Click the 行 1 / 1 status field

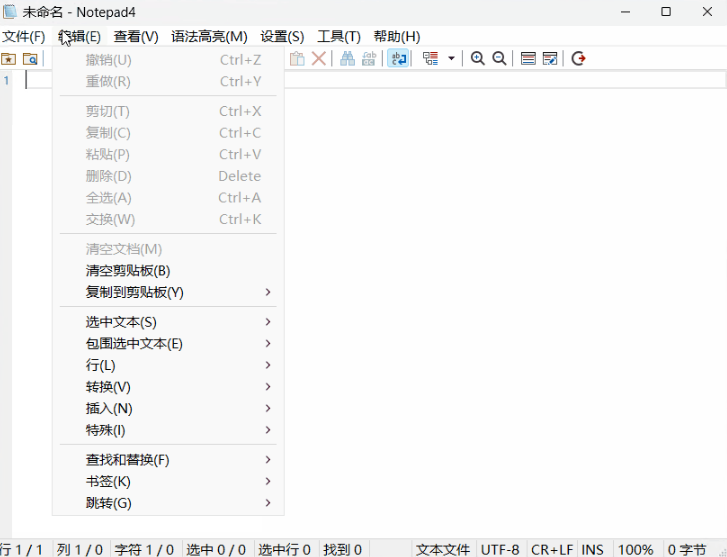[26, 550]
